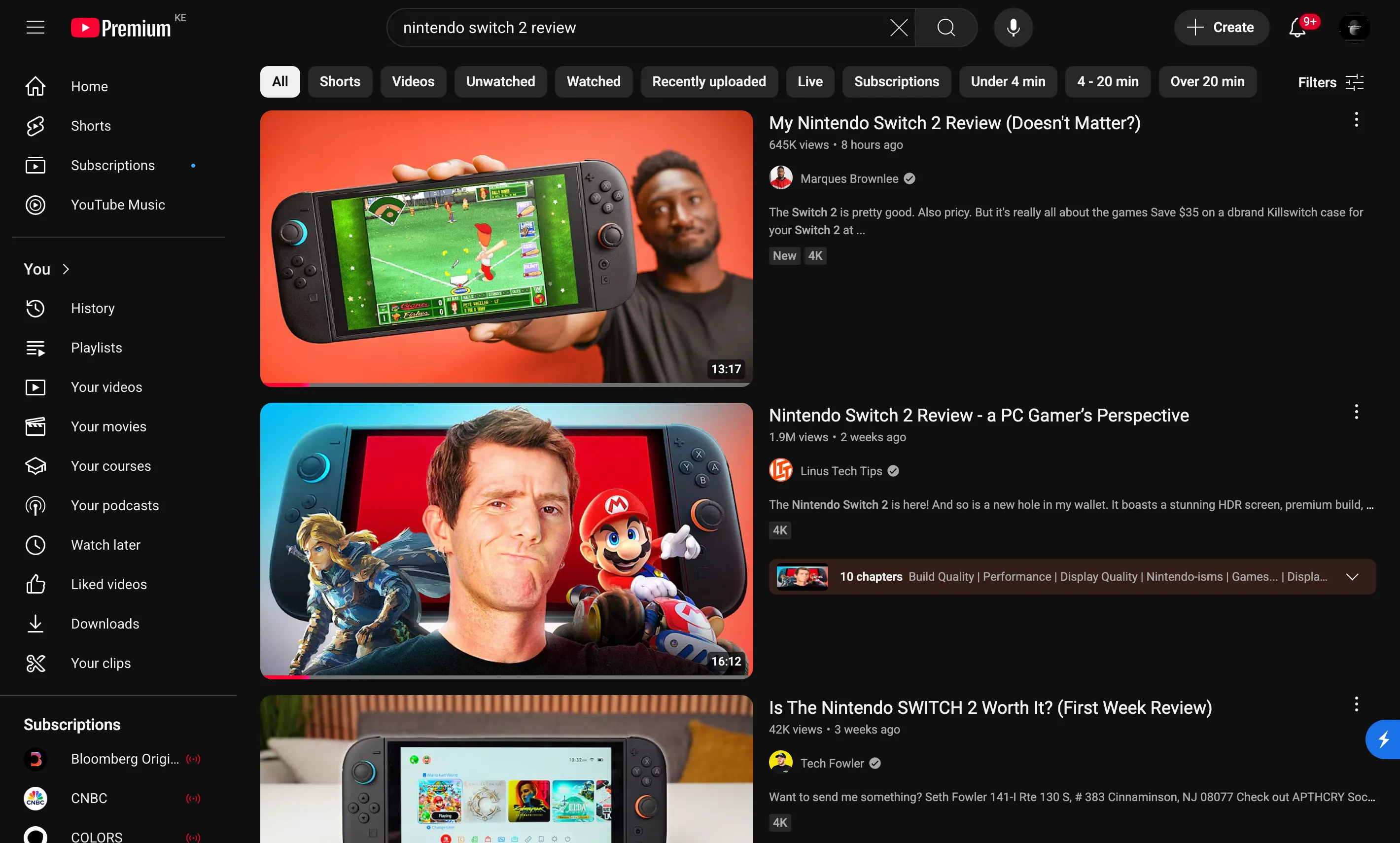1400x843 pixels.
Task: Select Under 4 min chip
Action: tap(1008, 82)
